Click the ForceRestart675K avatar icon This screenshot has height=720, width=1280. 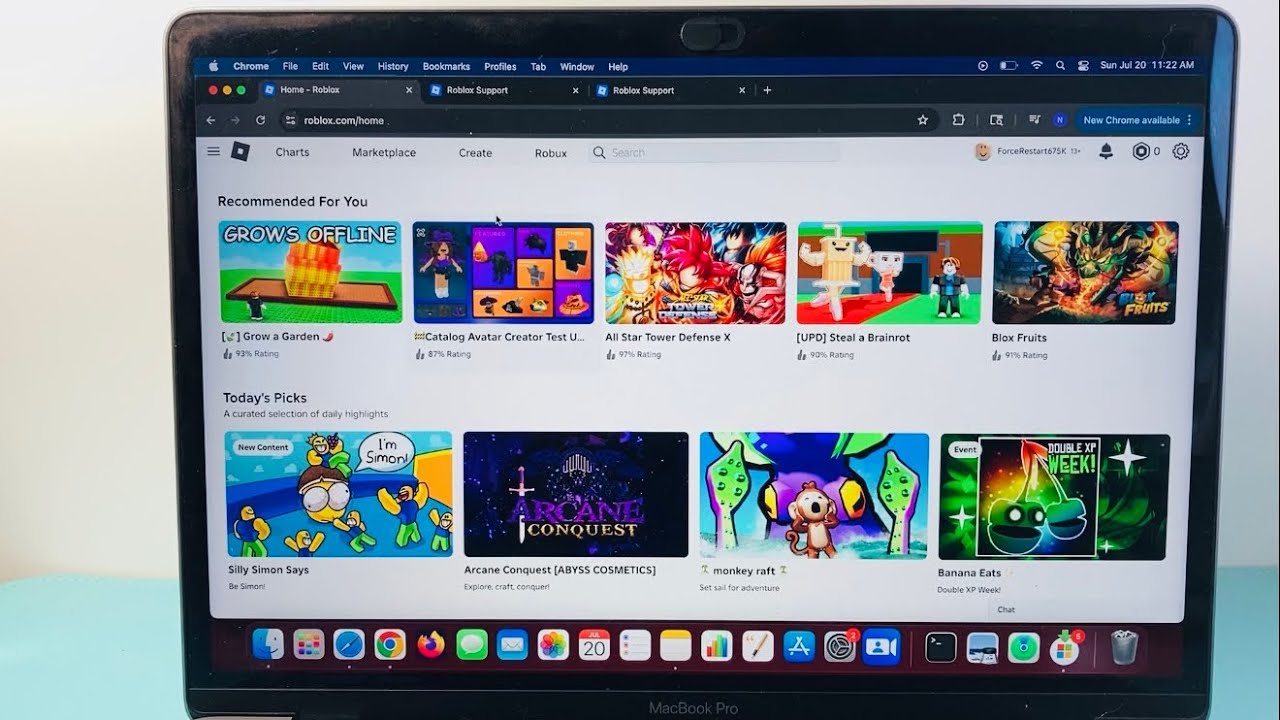[983, 152]
